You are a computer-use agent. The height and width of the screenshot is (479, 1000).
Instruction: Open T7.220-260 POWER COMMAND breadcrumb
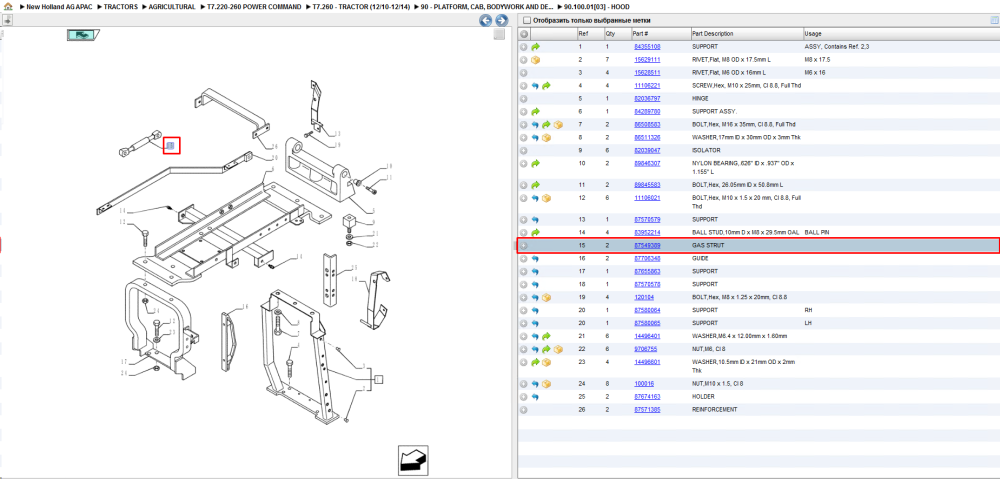tap(254, 6)
